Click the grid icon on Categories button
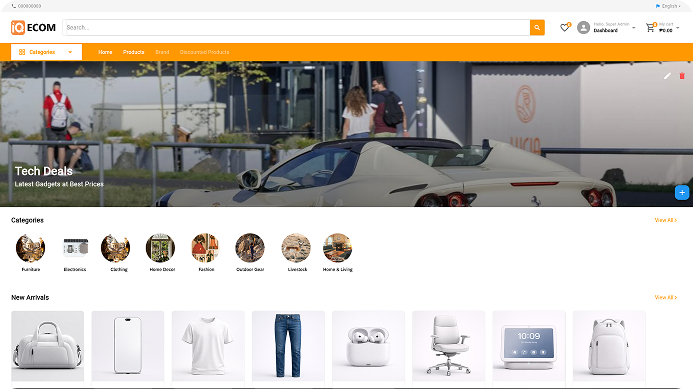693x389 pixels. click(x=22, y=52)
